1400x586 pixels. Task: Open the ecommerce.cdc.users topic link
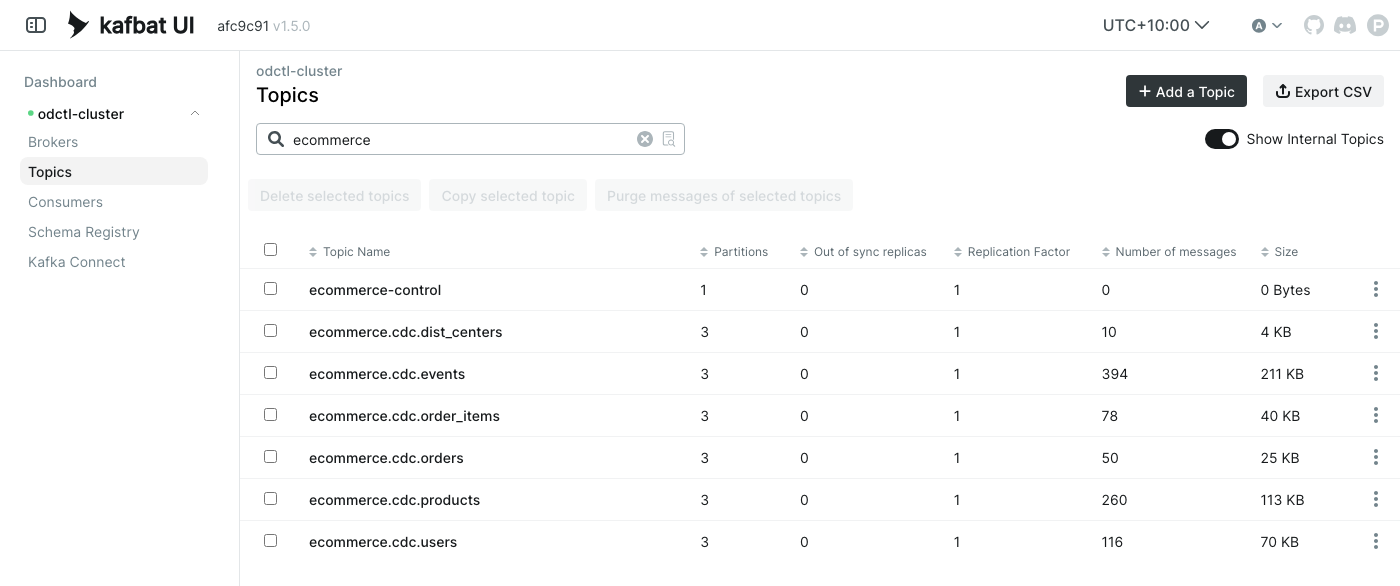(383, 542)
